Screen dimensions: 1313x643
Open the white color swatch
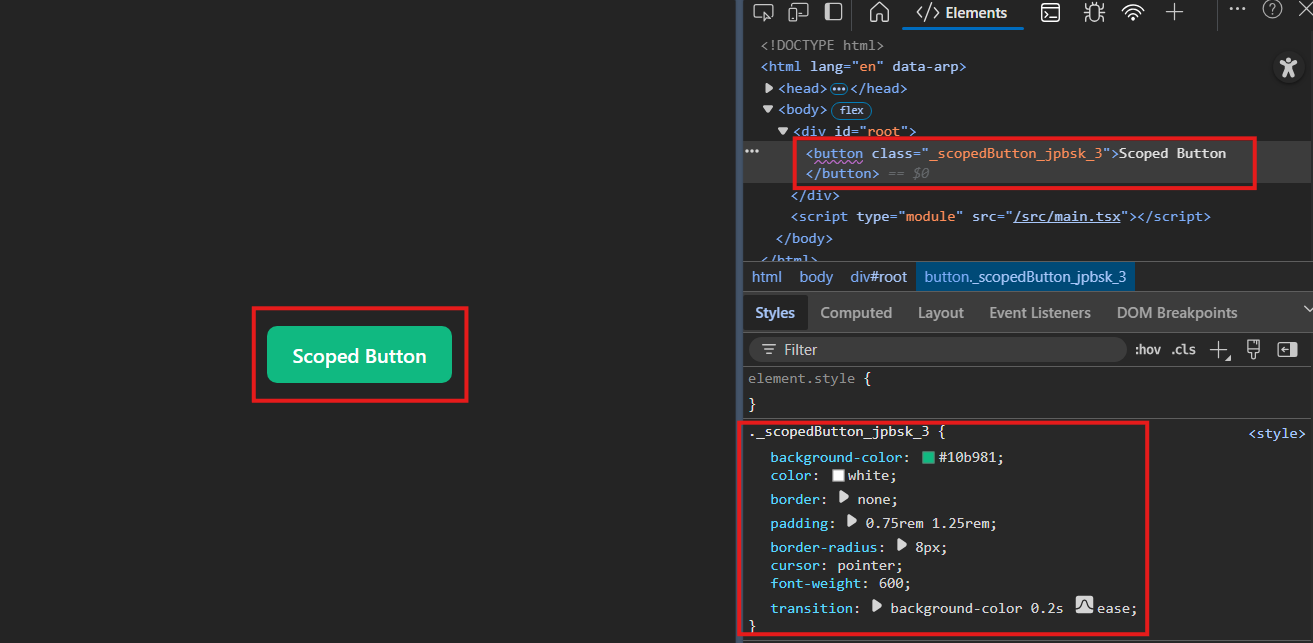click(x=838, y=476)
